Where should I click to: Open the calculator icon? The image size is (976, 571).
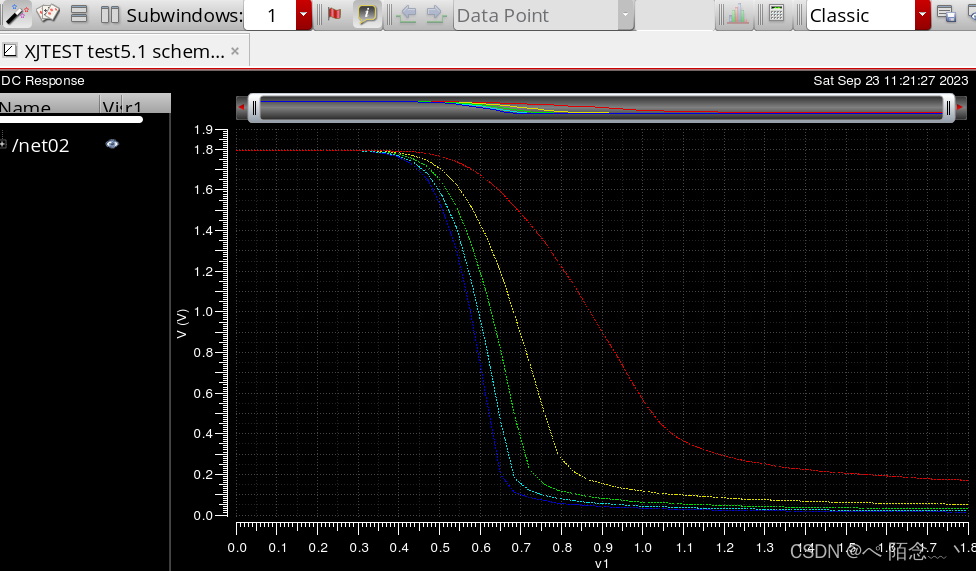click(x=776, y=13)
